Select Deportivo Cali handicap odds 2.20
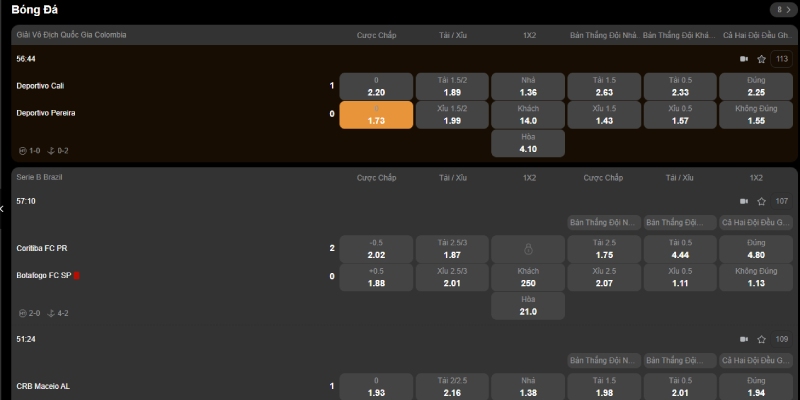Image resolution: width=800 pixels, height=400 pixels. click(376, 86)
